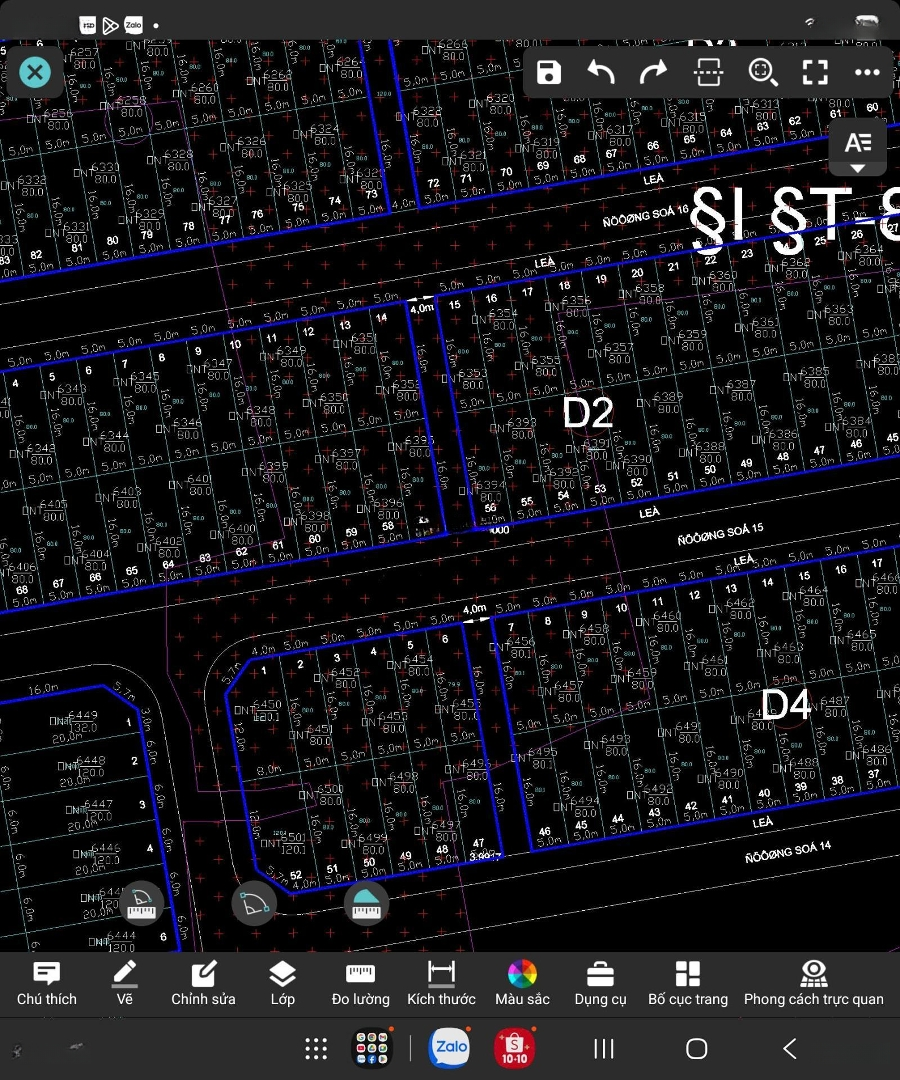Open the Màu sắc color wheel
900x1080 pixels.
coord(522,983)
